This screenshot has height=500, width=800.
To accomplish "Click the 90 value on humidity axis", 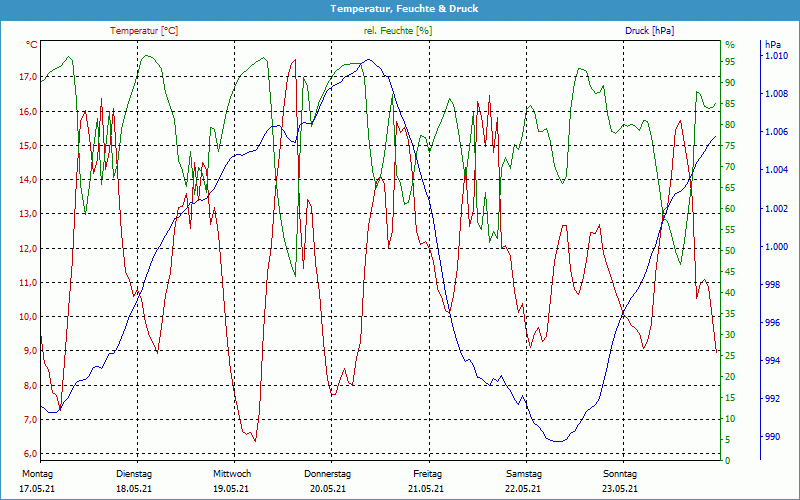I will click(730, 82).
